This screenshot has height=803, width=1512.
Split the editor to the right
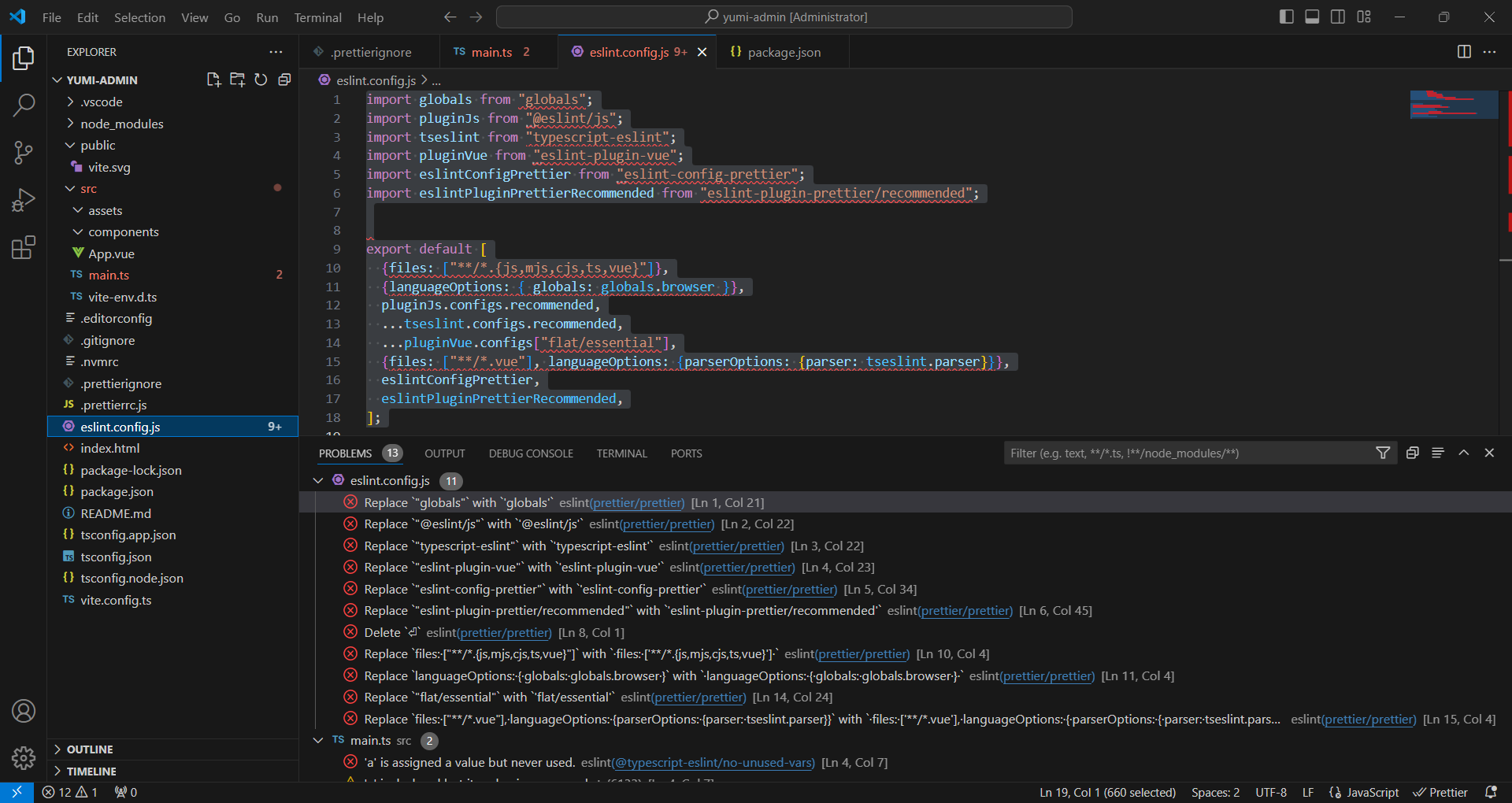pyautogui.click(x=1464, y=52)
